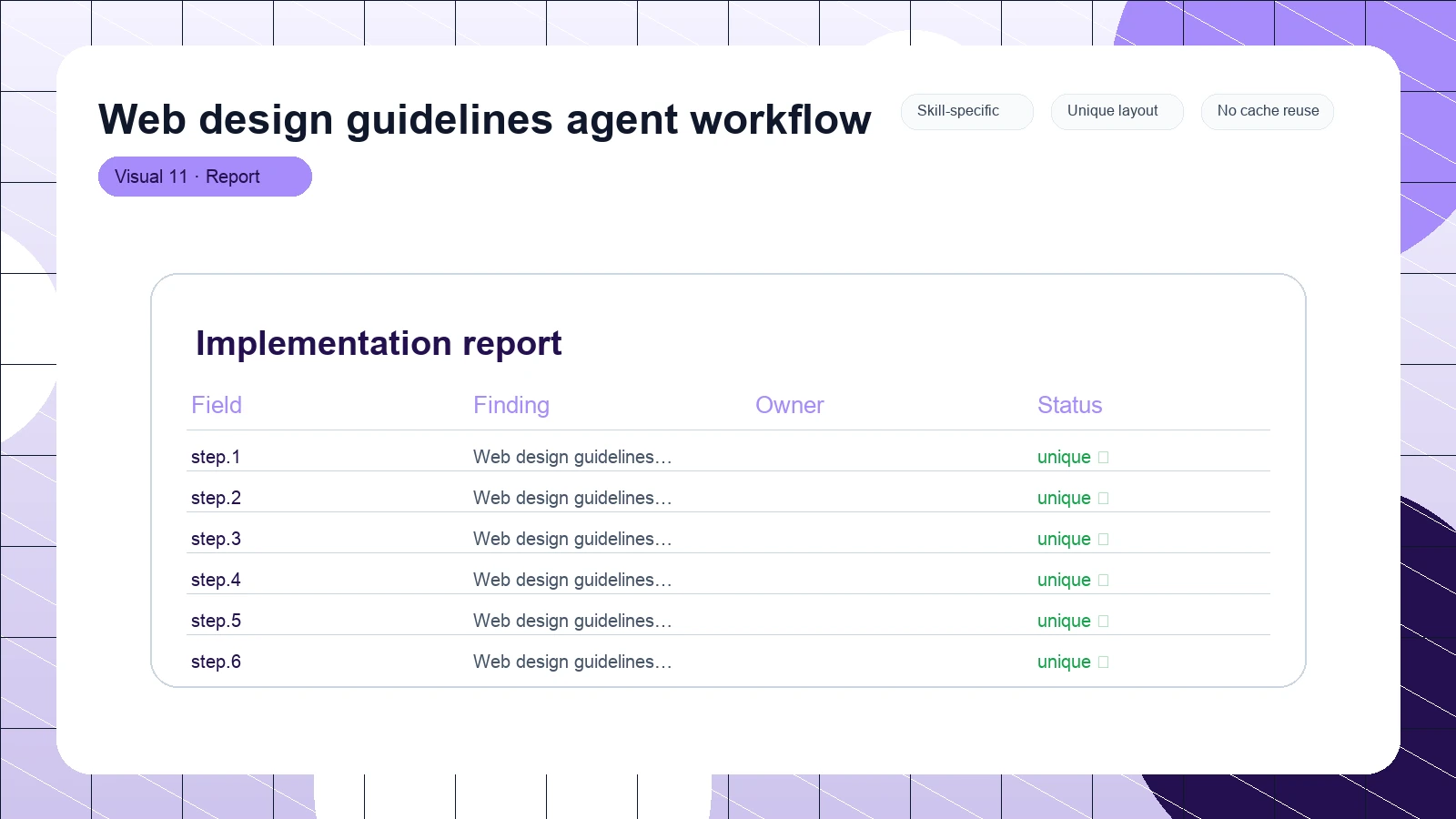
Task: Select the step.3 field cell
Action: pos(216,539)
